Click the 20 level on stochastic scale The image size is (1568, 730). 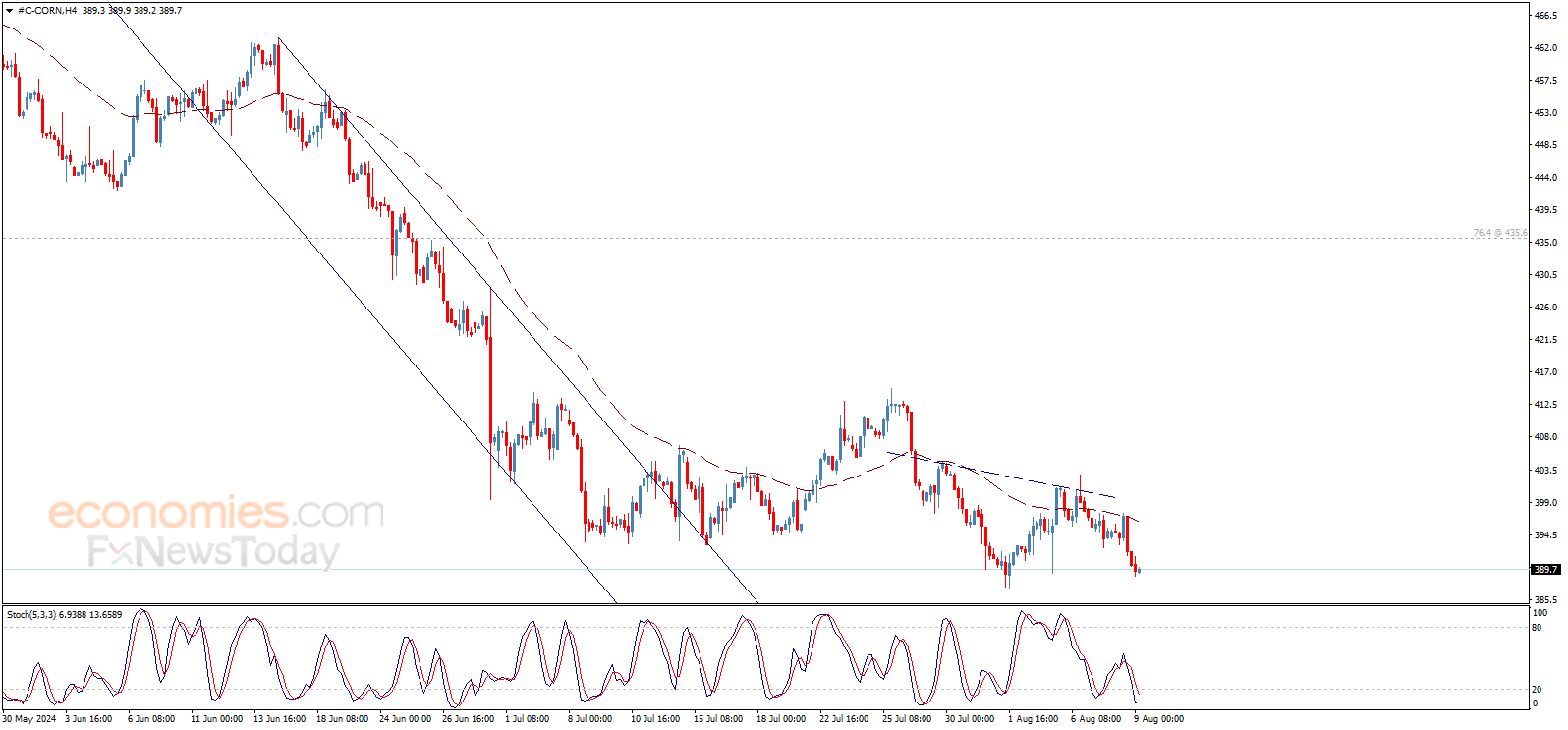pyautogui.click(x=1537, y=690)
